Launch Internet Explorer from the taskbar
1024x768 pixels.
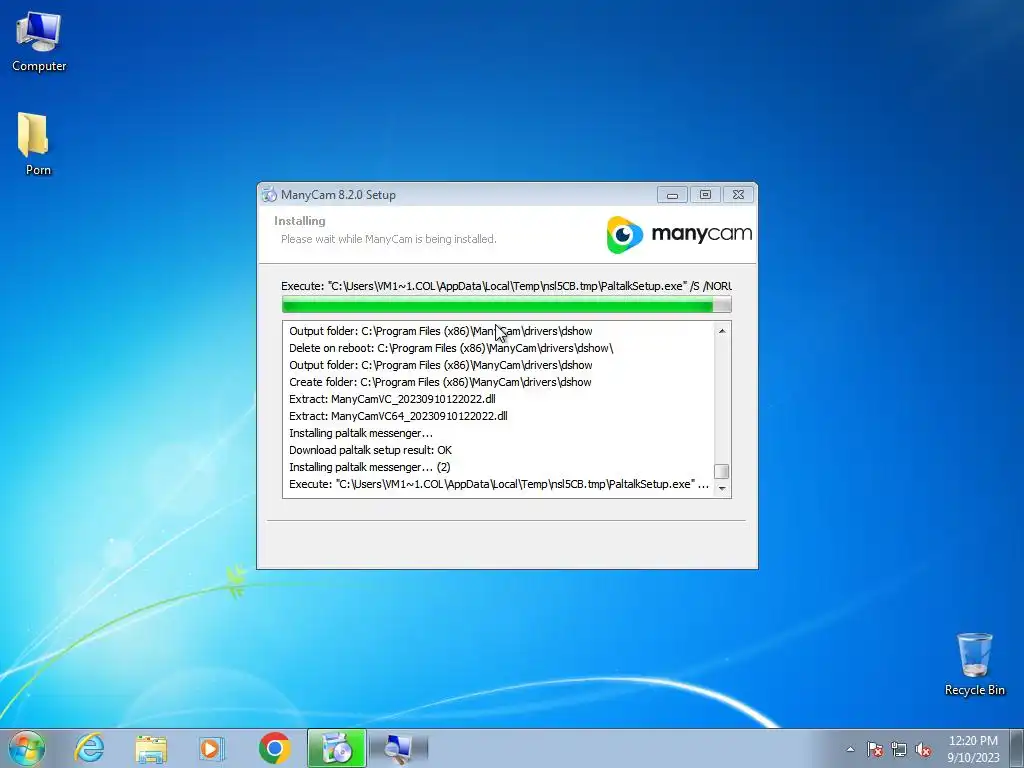[x=89, y=748]
